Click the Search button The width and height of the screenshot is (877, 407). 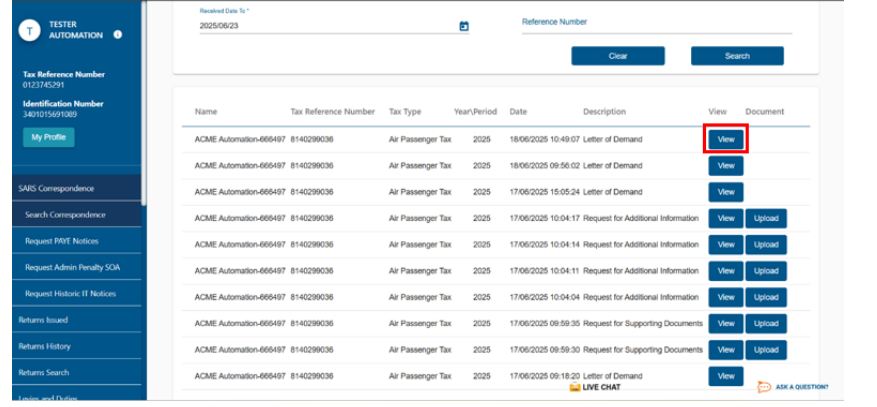(737, 56)
